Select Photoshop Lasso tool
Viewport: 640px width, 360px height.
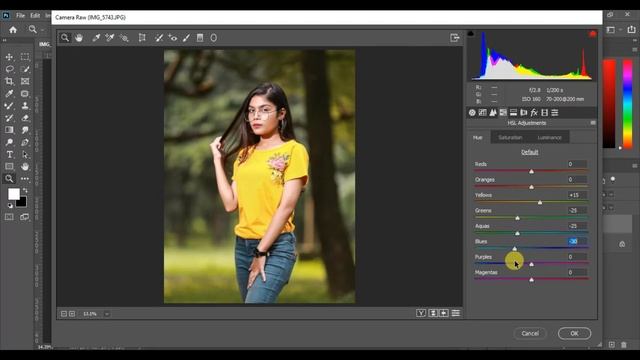(9, 69)
